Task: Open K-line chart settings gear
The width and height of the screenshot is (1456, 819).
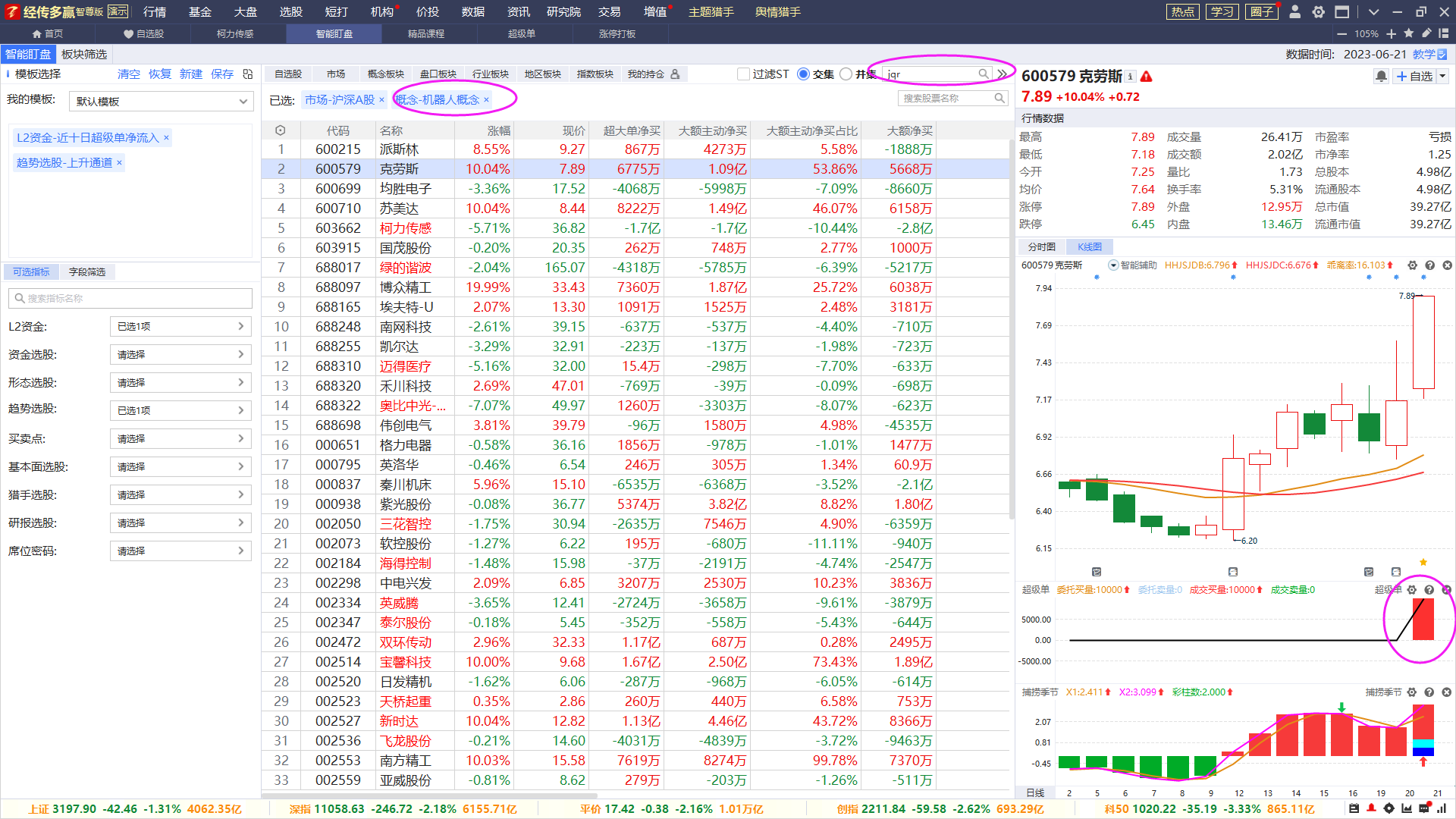Action: pyautogui.click(x=1412, y=265)
